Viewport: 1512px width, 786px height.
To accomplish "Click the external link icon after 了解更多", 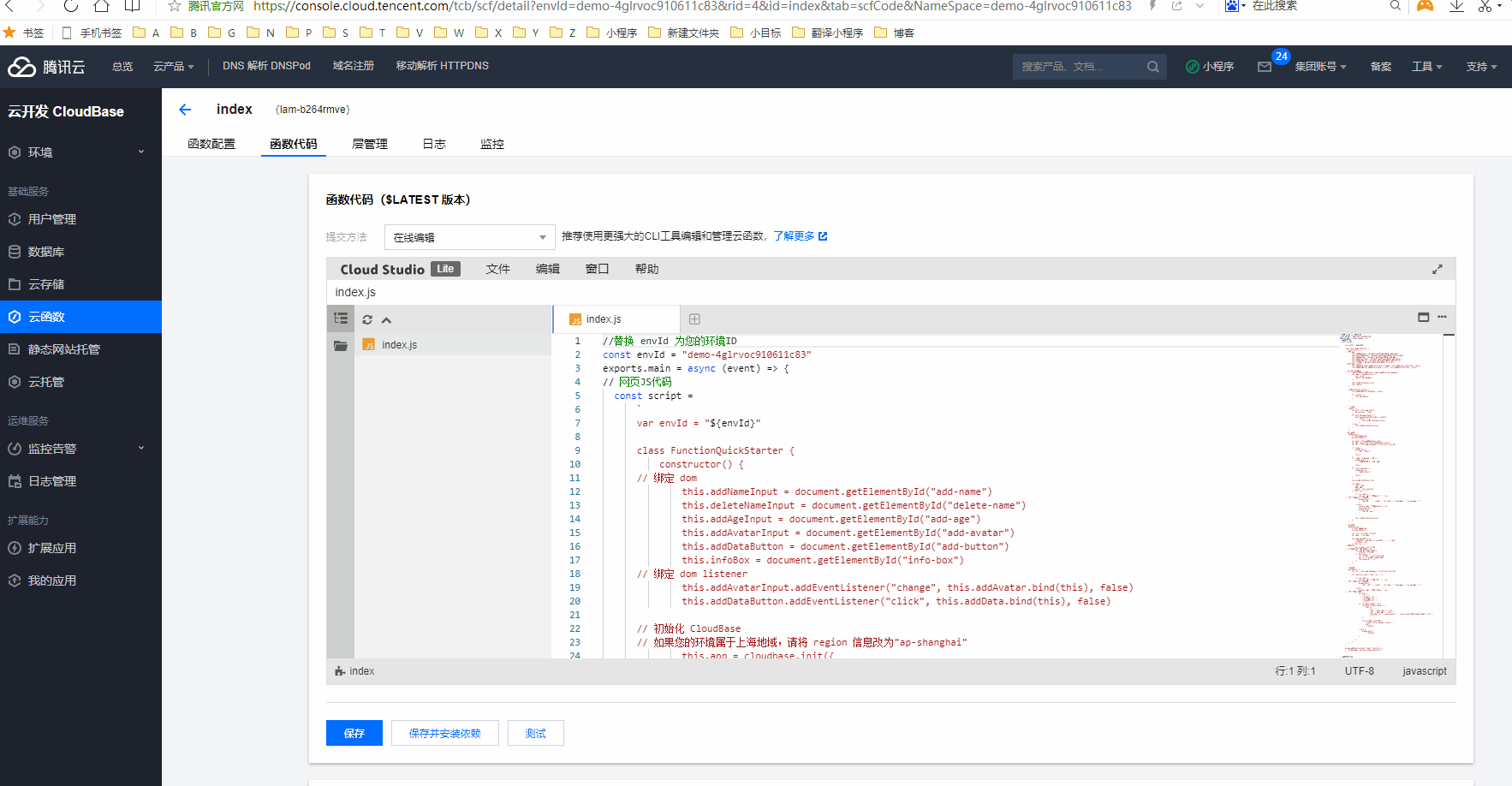I will click(823, 236).
